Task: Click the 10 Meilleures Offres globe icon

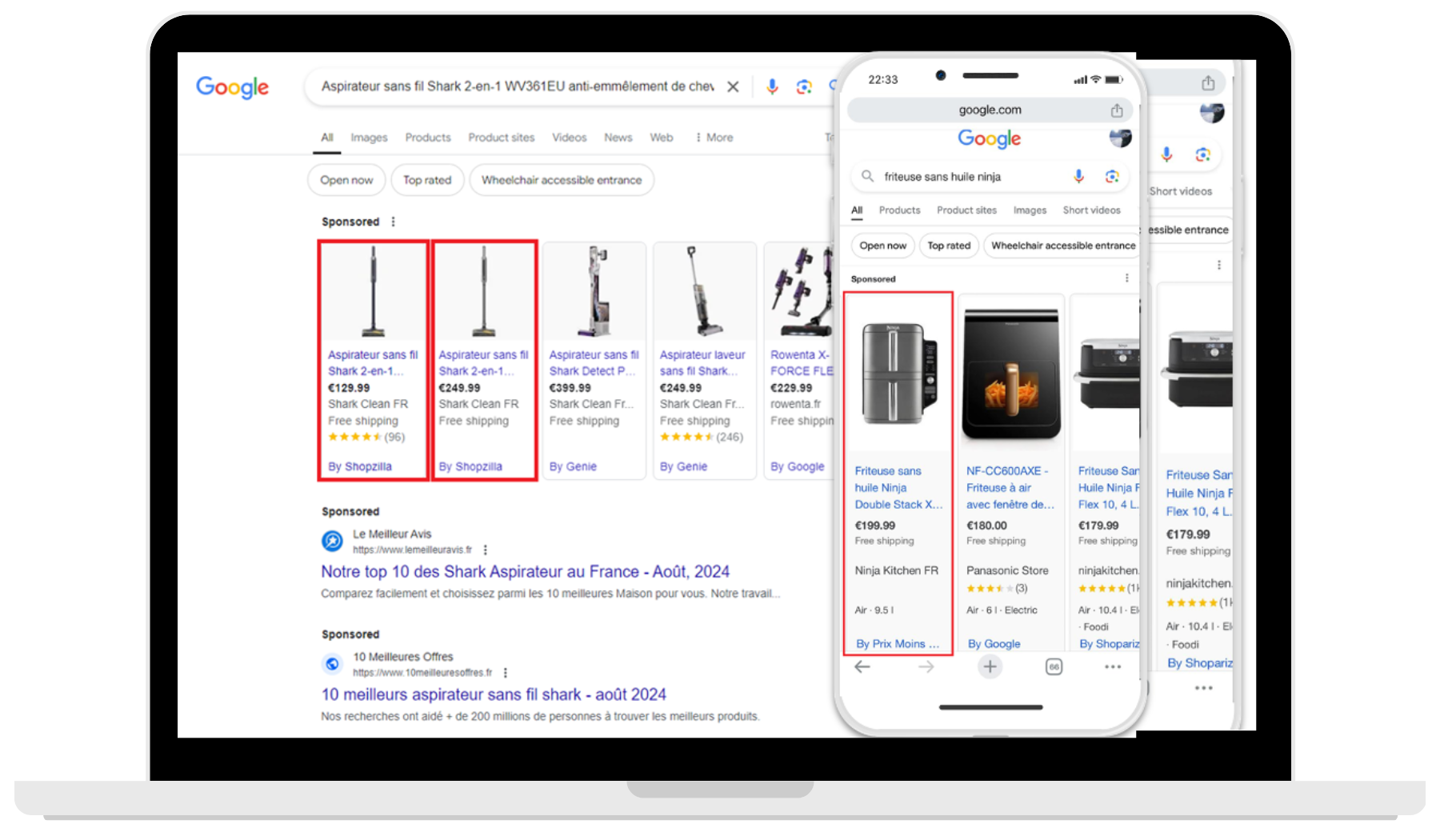Action: click(332, 664)
